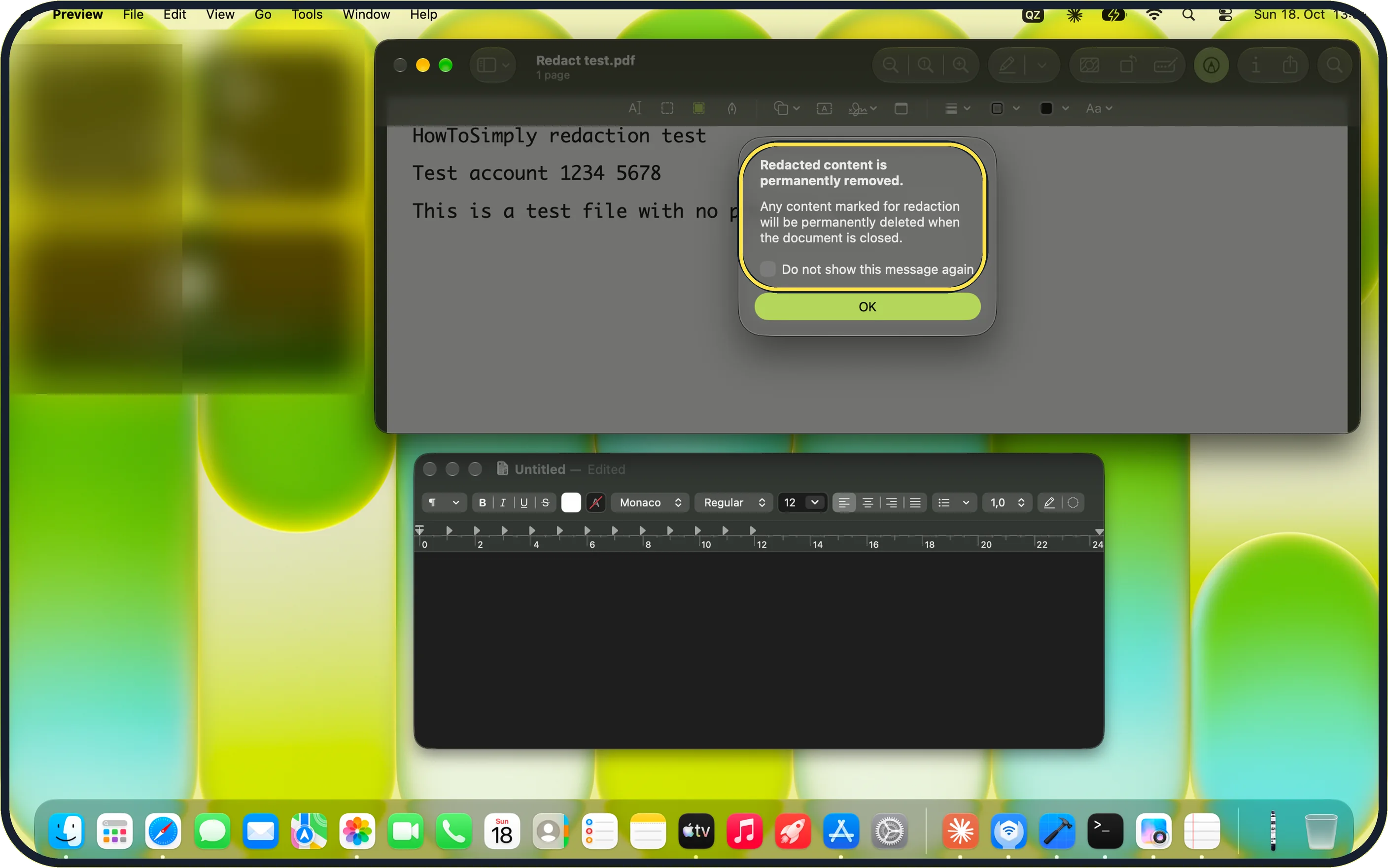Open the document Inspector info icon
The width and height of the screenshot is (1388, 868).
pyautogui.click(x=1255, y=65)
